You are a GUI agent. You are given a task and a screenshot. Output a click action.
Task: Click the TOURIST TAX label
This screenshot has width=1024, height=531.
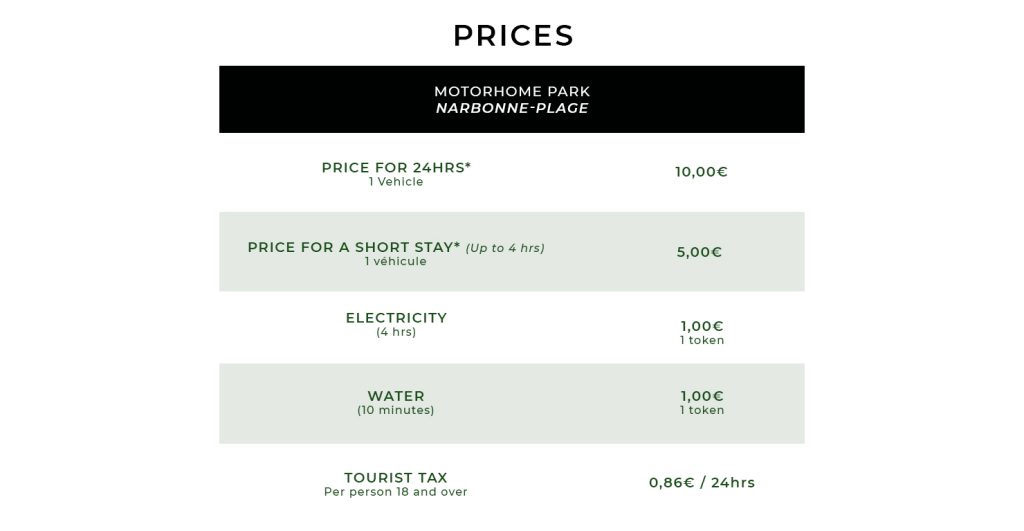[x=396, y=478]
